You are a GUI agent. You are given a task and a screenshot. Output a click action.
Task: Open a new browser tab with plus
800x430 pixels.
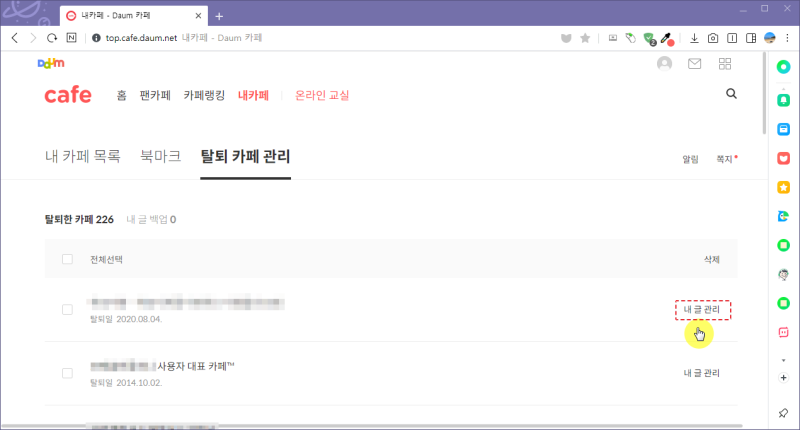pos(219,16)
